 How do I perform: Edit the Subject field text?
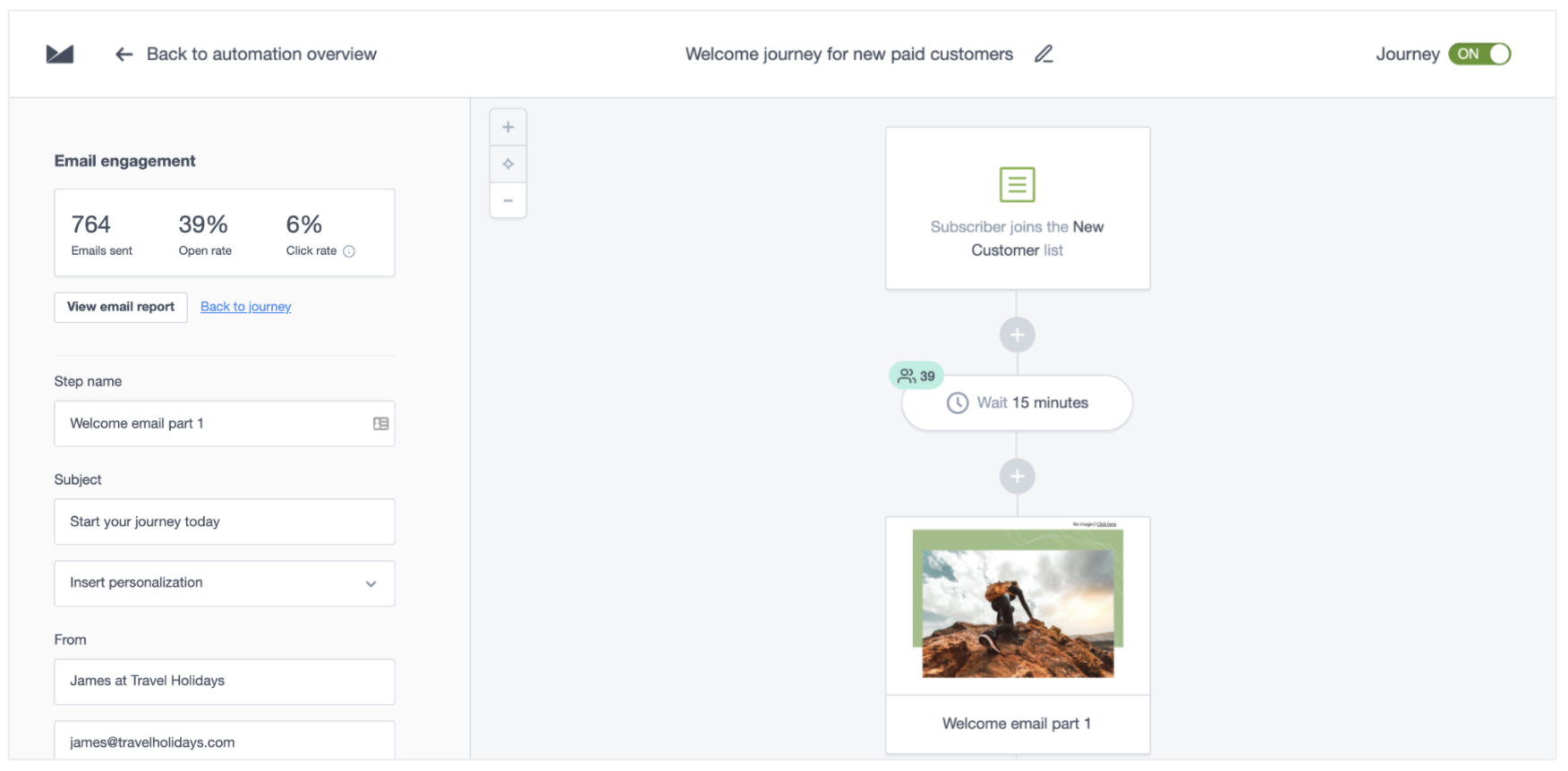point(225,521)
